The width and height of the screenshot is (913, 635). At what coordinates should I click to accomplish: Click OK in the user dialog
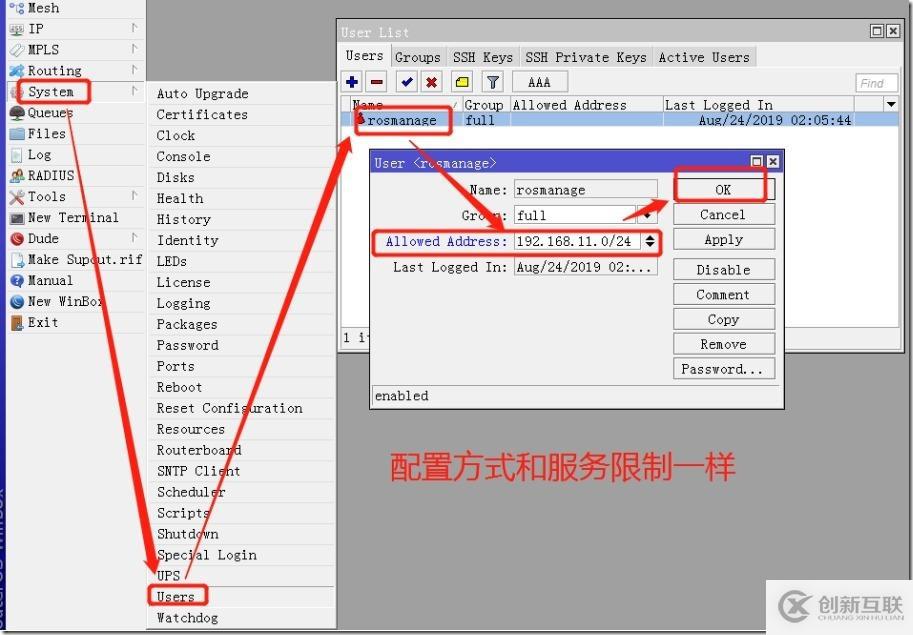point(724,190)
